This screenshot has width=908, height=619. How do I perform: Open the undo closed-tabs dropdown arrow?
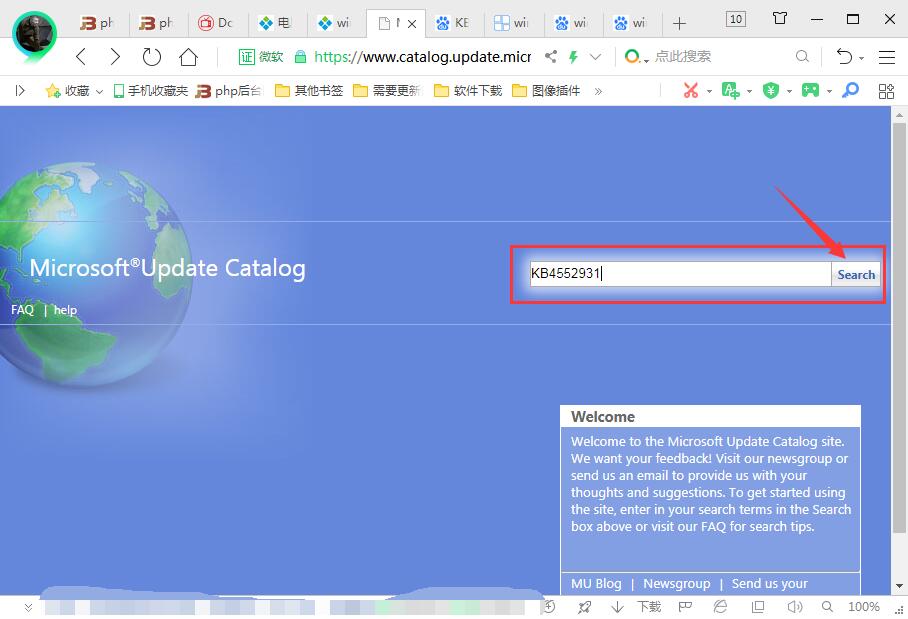[862, 58]
